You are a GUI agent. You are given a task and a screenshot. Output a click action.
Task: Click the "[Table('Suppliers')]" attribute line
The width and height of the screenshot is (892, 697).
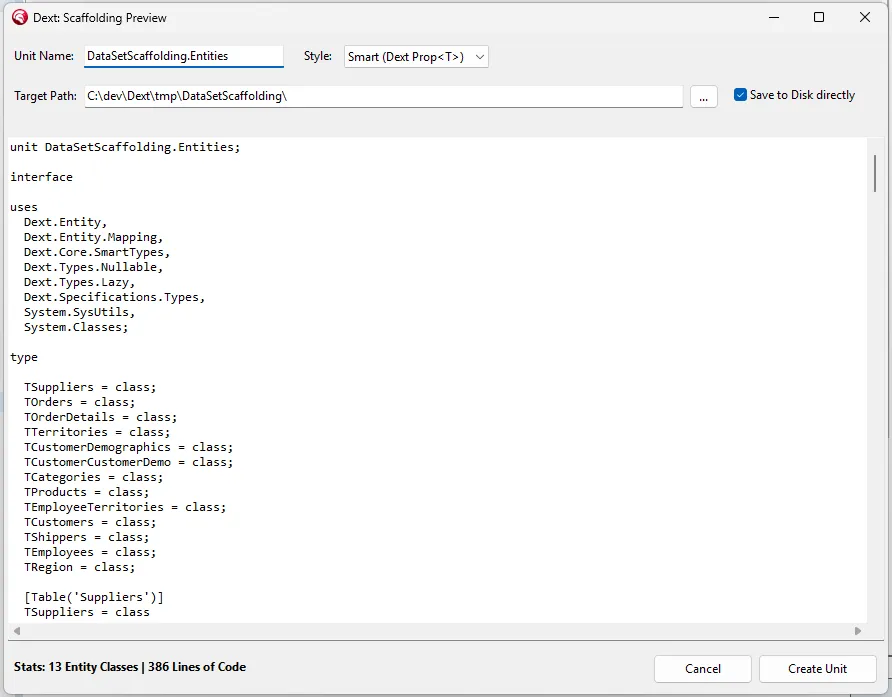tap(93, 597)
